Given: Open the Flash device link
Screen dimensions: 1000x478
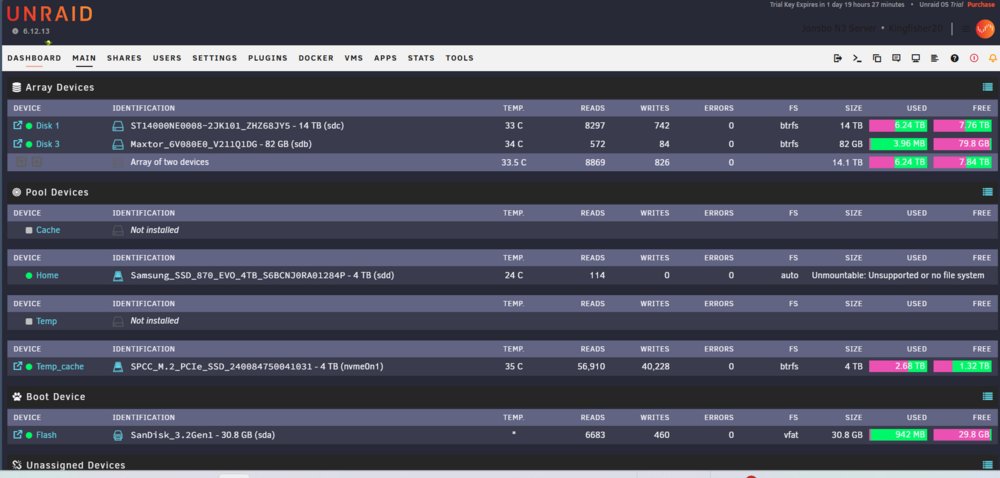Looking at the screenshot, I should (x=46, y=435).
